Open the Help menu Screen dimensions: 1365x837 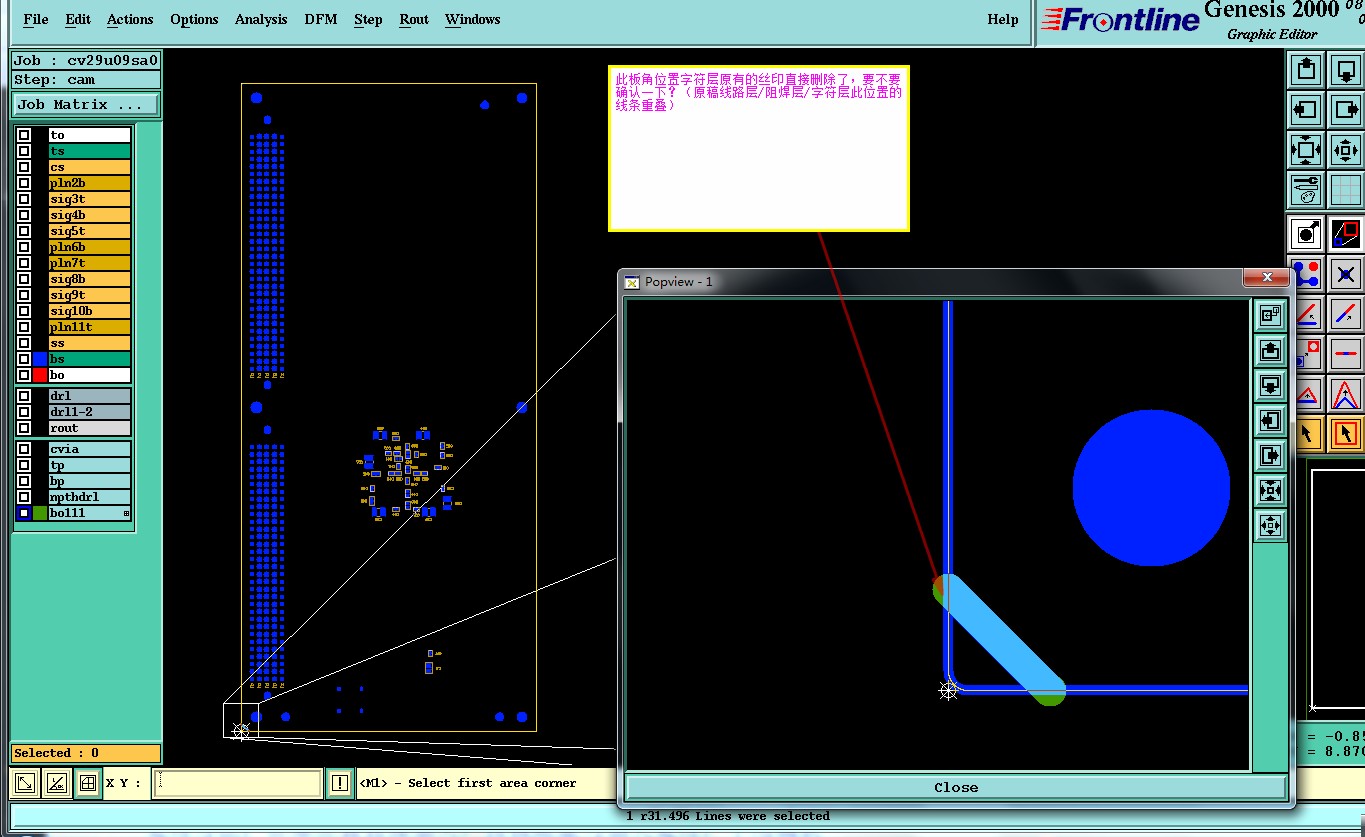tap(1003, 19)
